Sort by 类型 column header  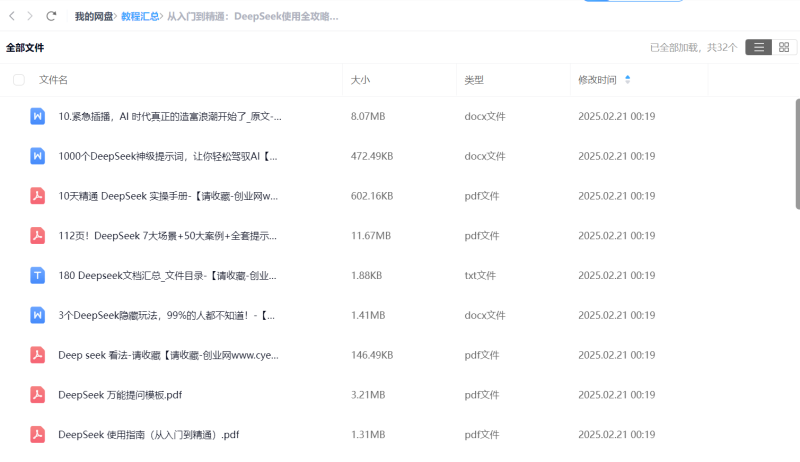[x=474, y=80]
